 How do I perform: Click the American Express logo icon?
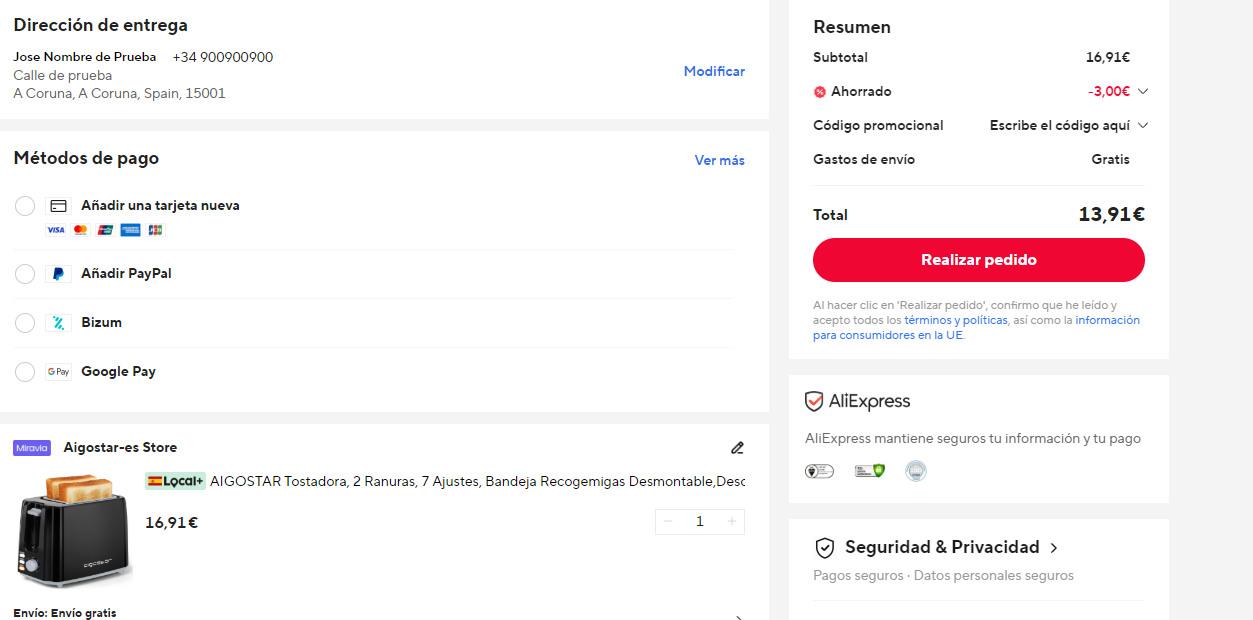[130, 230]
